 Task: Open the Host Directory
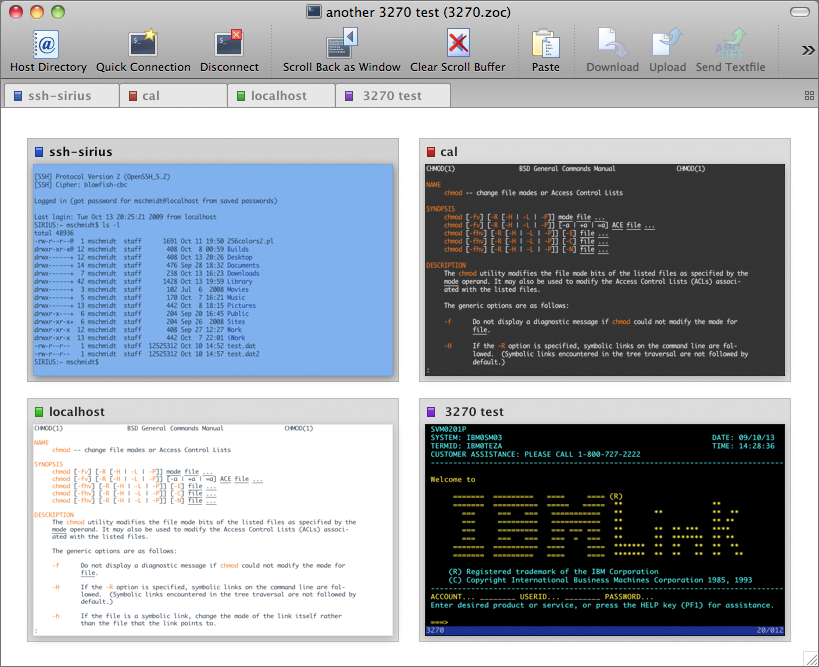48,45
